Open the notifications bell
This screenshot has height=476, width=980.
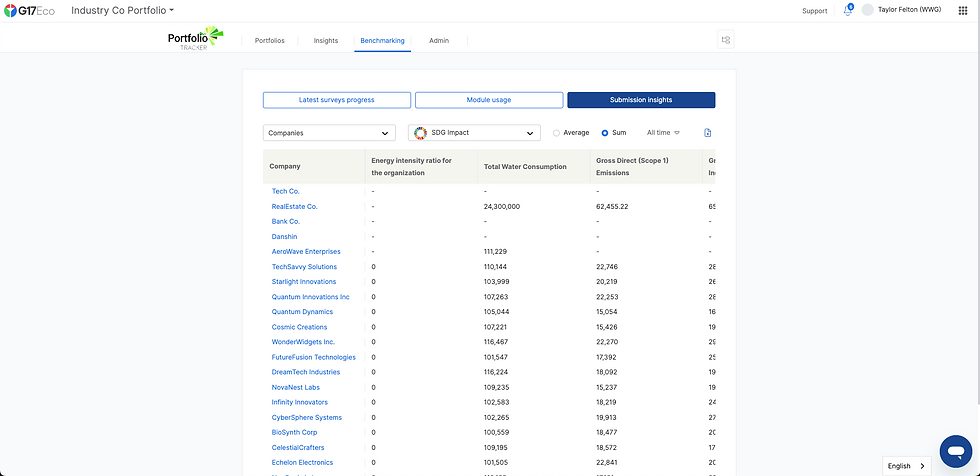848,10
